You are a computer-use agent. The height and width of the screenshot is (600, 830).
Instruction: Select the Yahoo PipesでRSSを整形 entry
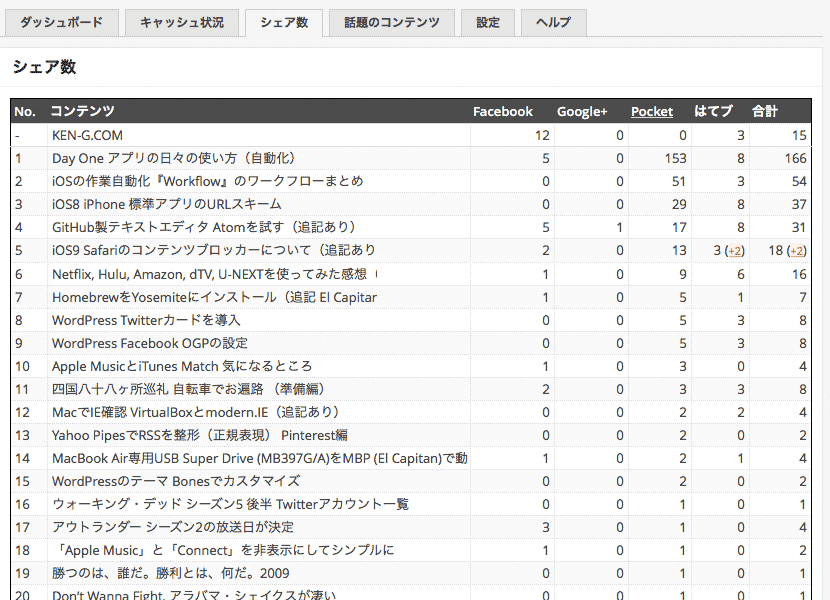pos(200,435)
